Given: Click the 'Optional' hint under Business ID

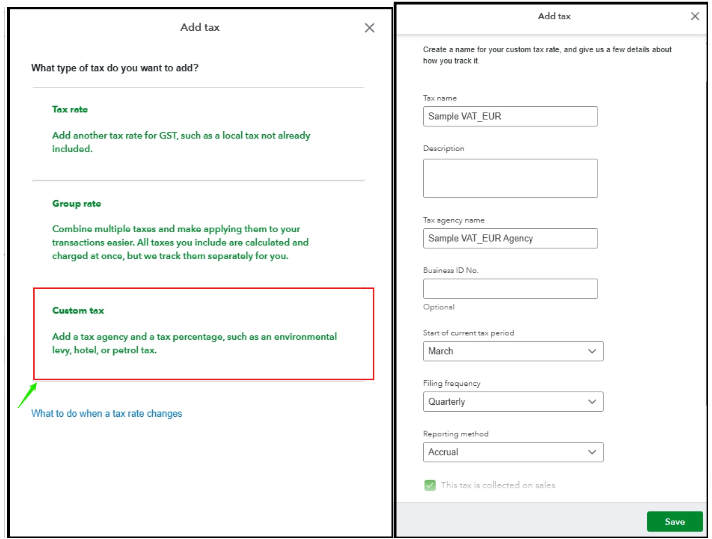Looking at the screenshot, I should point(439,307).
